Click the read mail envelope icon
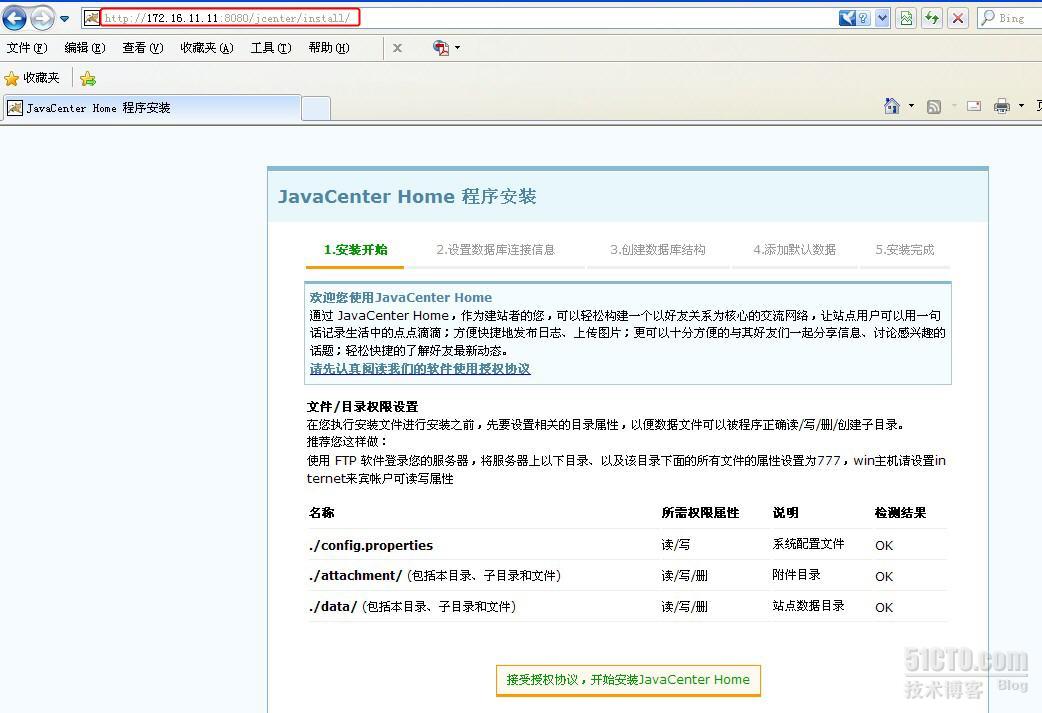 click(974, 106)
